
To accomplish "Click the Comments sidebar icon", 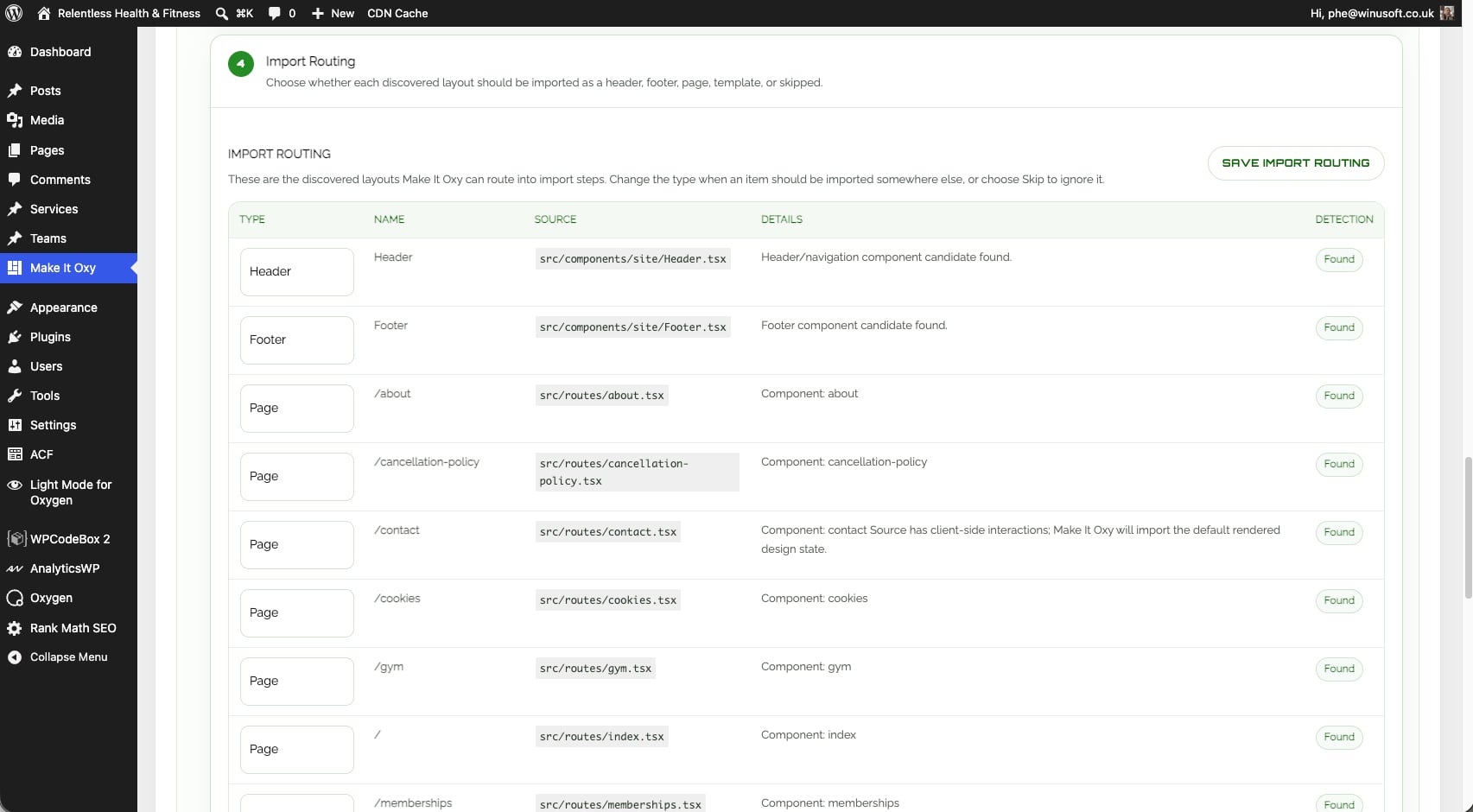I will tap(15, 180).
